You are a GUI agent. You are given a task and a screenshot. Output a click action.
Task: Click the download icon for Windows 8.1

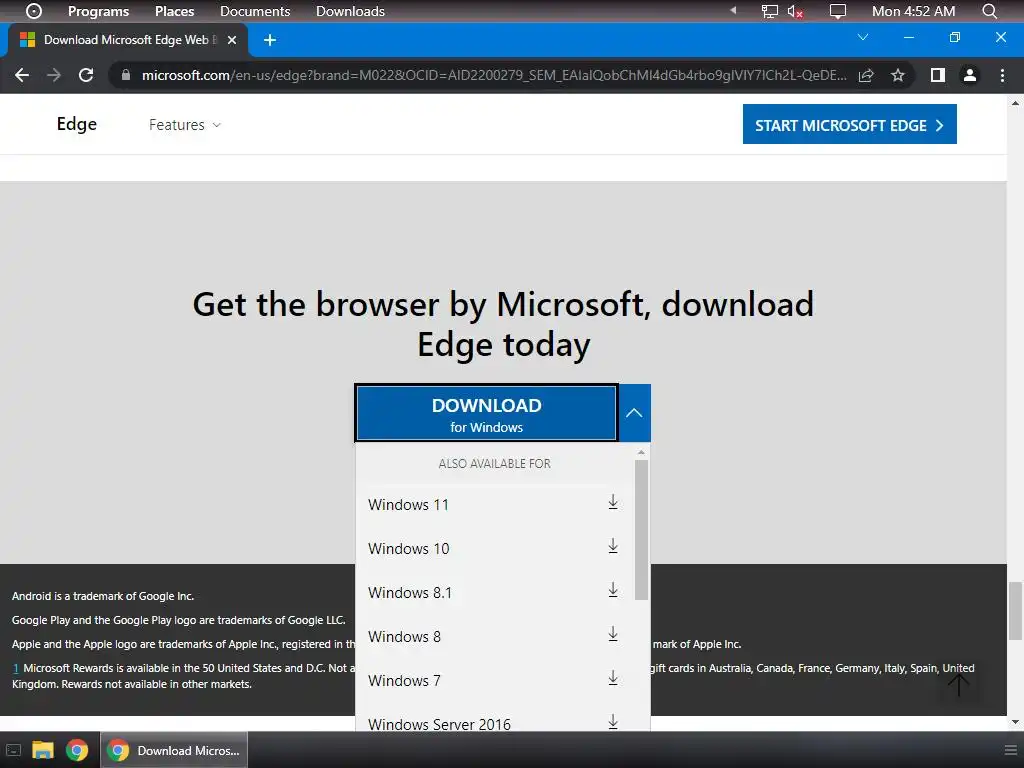pos(613,590)
